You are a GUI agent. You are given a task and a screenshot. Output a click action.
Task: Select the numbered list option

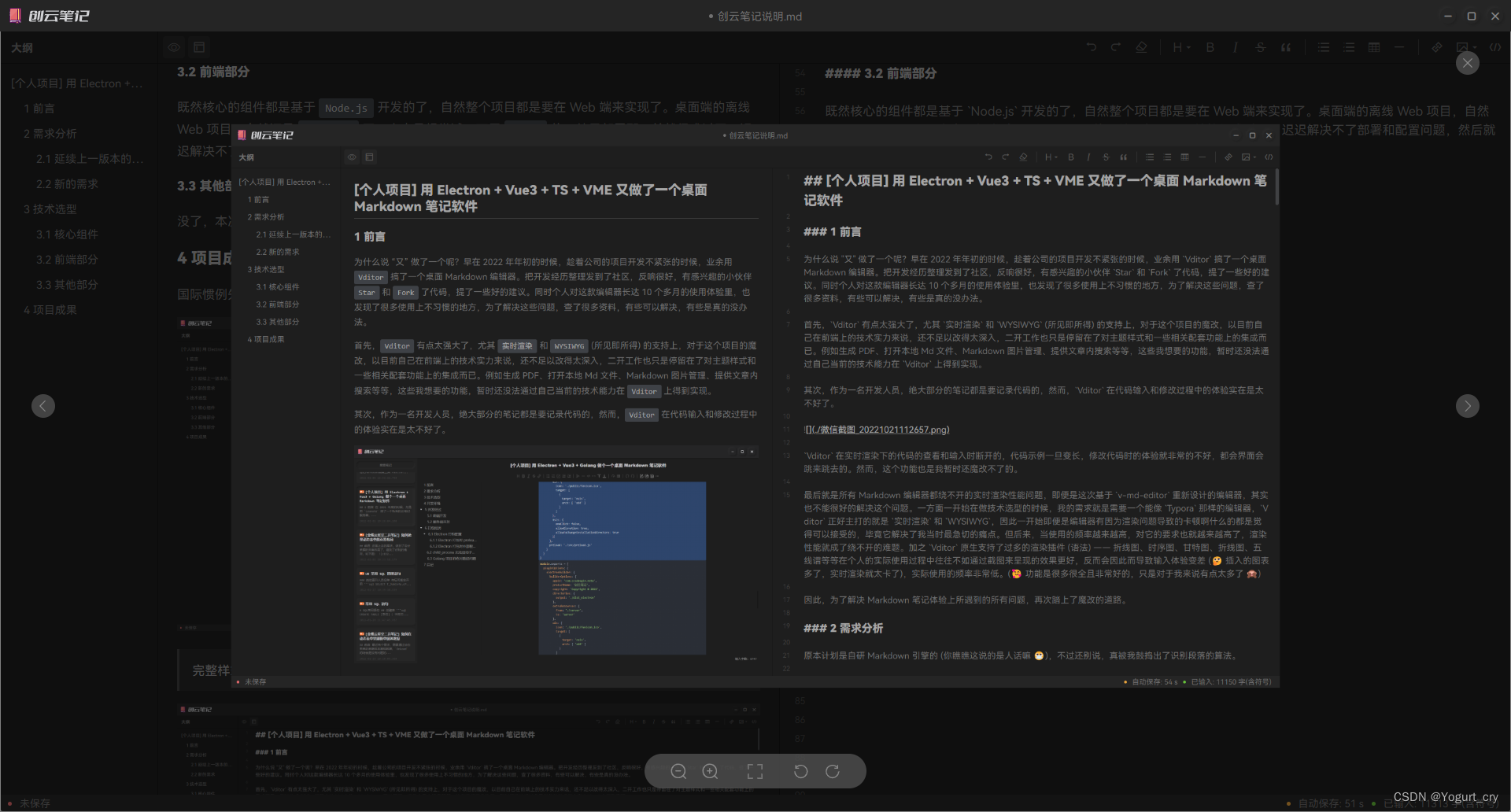coord(1349,47)
